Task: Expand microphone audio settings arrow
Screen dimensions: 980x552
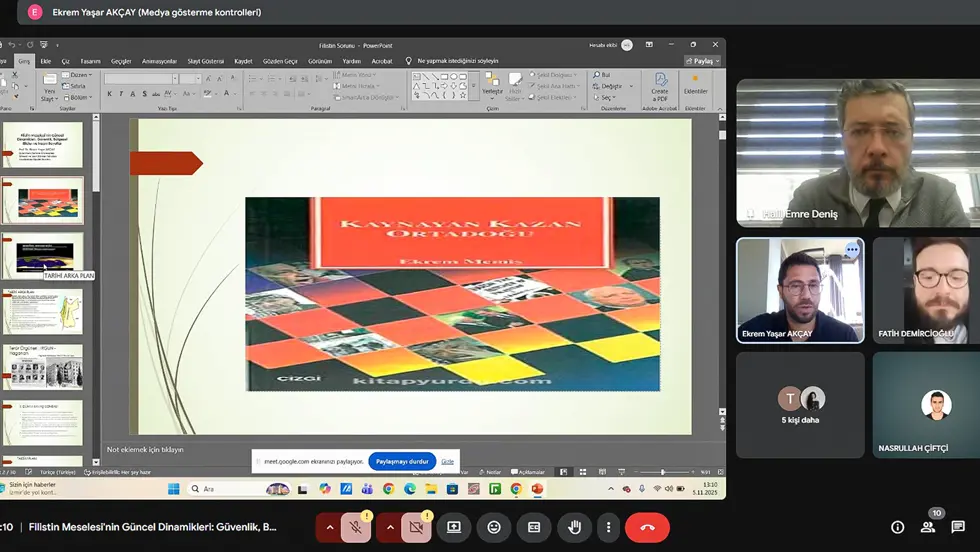Action: (x=328, y=527)
